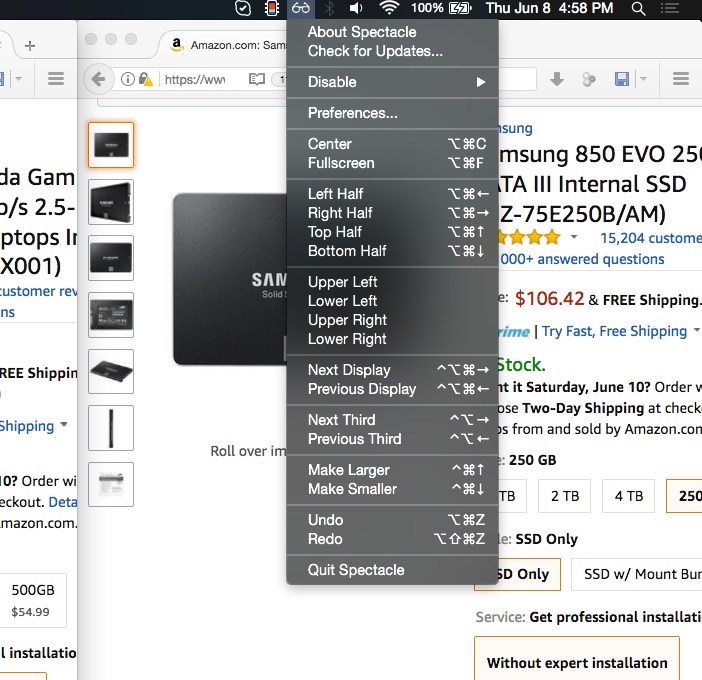702x680 pixels.
Task: Open a new tab with plus button
Action: (30, 46)
